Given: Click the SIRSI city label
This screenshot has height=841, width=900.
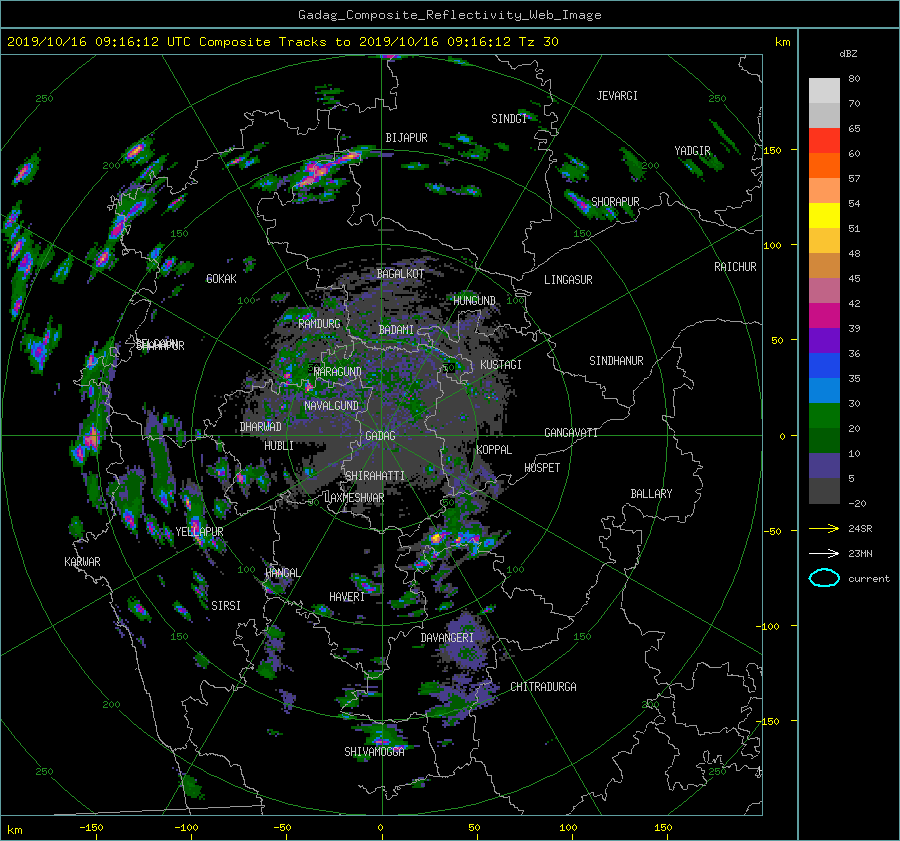Looking at the screenshot, I should [226, 606].
